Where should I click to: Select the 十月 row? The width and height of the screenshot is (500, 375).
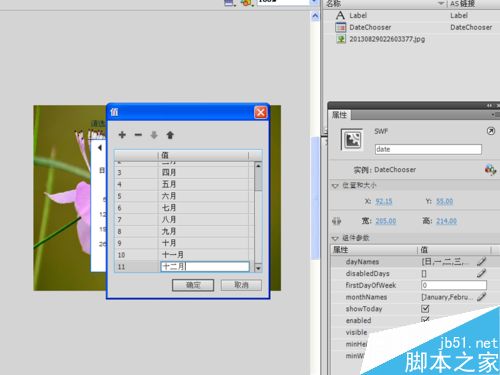click(184, 243)
